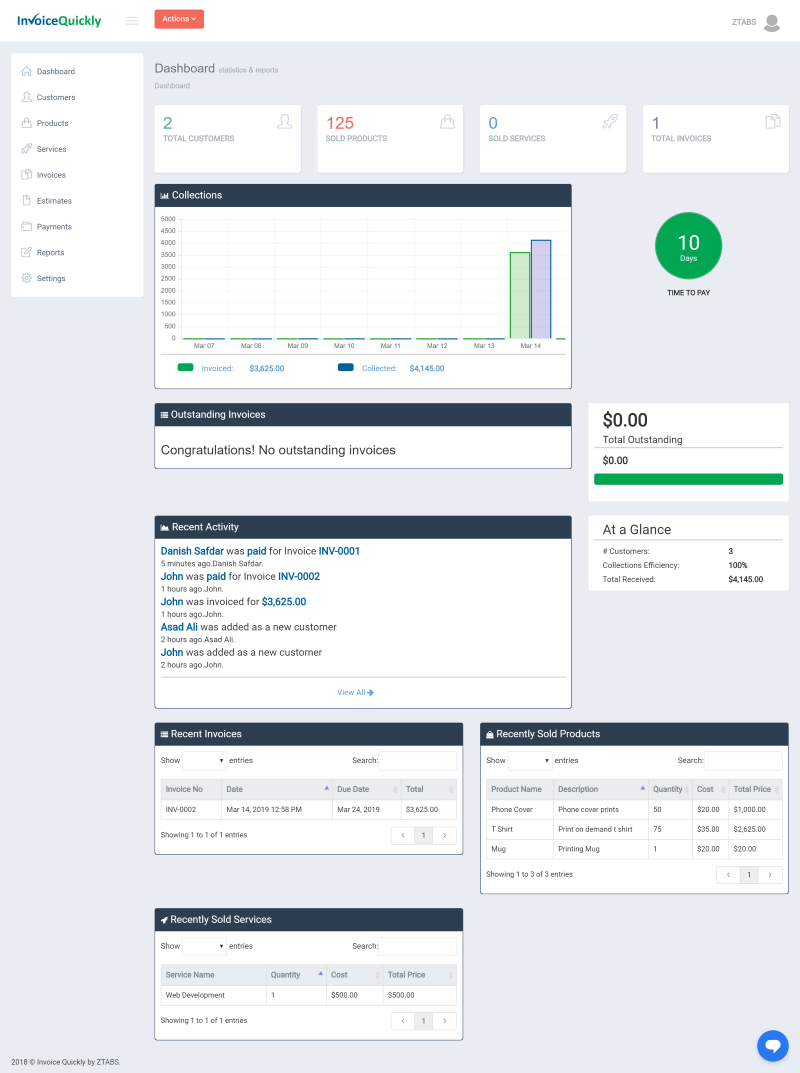The height and width of the screenshot is (1073, 800).
Task: Click the Recent Invoices search field
Action: click(417, 761)
